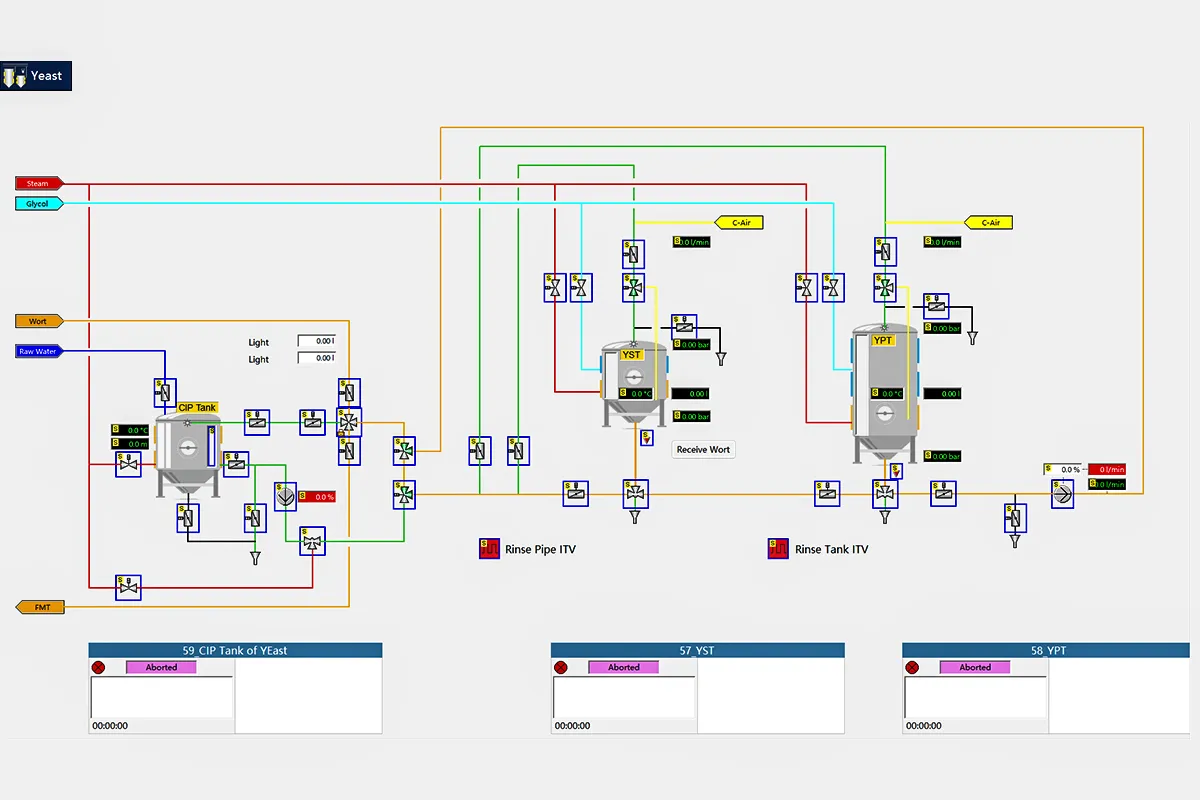Click the three-way valve below the CIP pump
The width and height of the screenshot is (1200, 800).
[313, 541]
